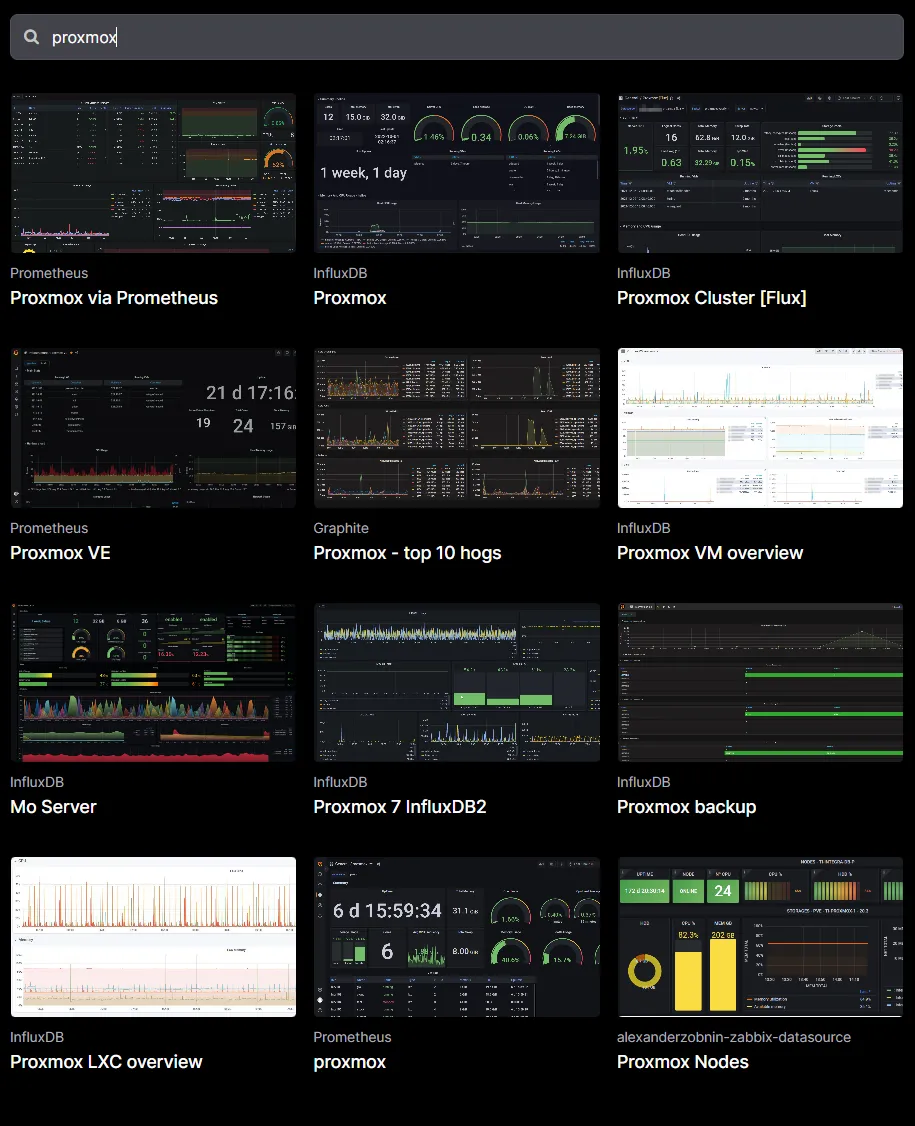Open the Proxmox - top 10 hogs title
This screenshot has width=915, height=1126.
click(407, 553)
